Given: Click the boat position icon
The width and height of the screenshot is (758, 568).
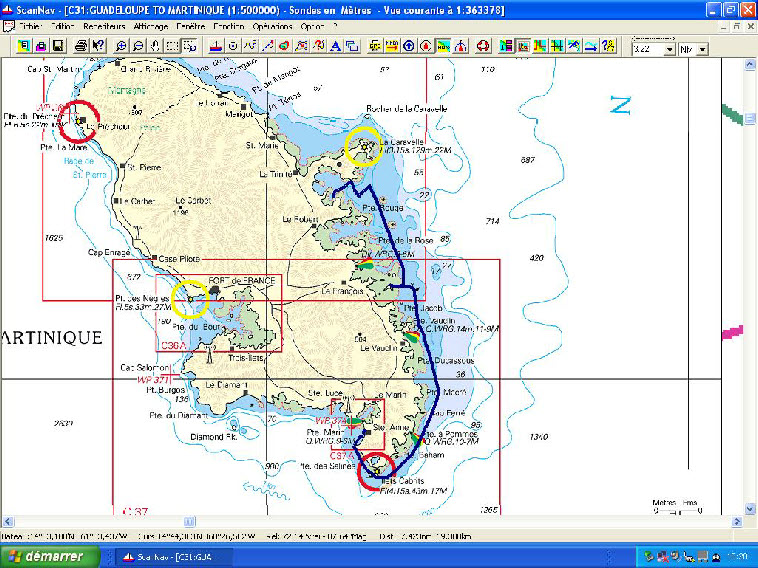Looking at the screenshot, I should (215, 46).
